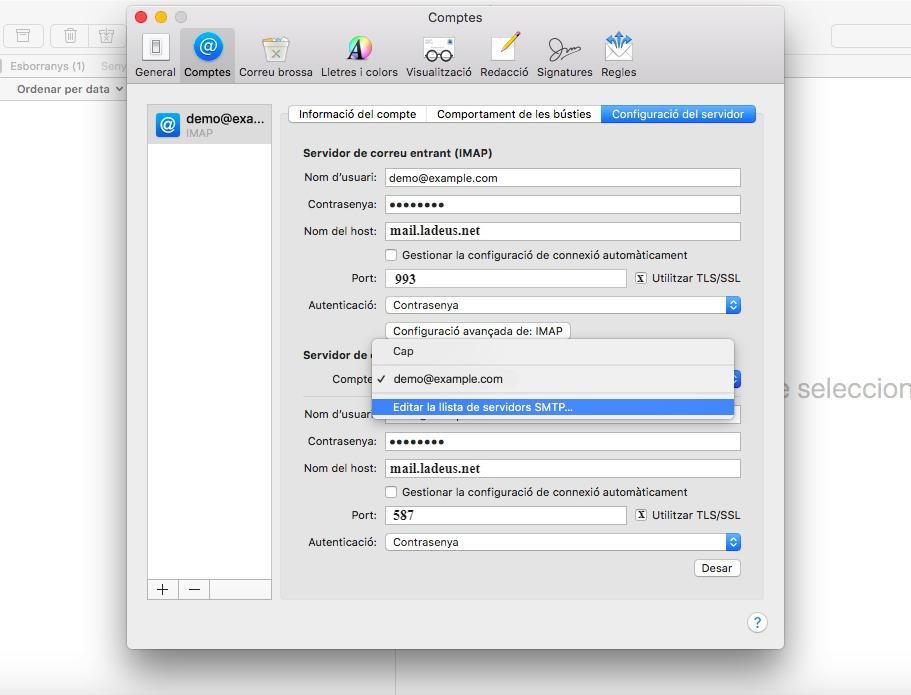This screenshot has height=695, width=911.
Task: Select the Comptes toolbar icon
Action: [207, 55]
